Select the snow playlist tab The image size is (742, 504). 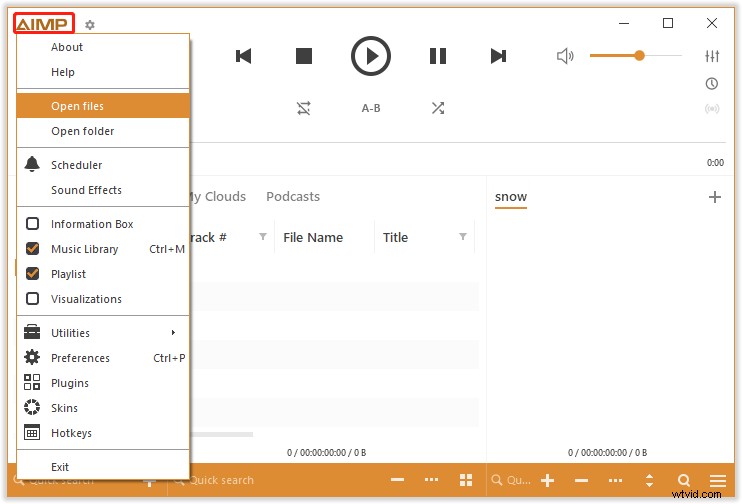point(511,197)
